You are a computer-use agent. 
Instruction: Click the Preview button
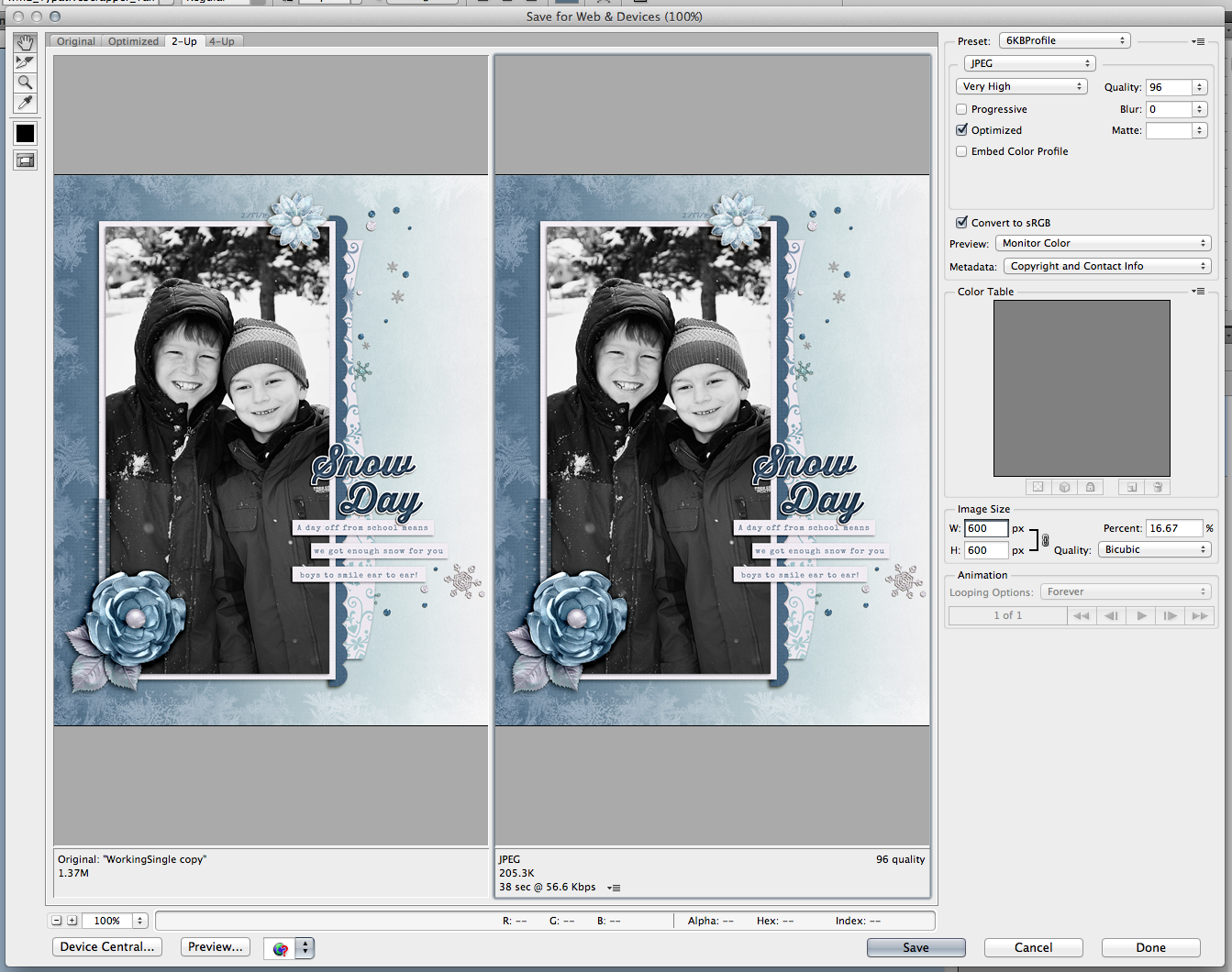216,946
